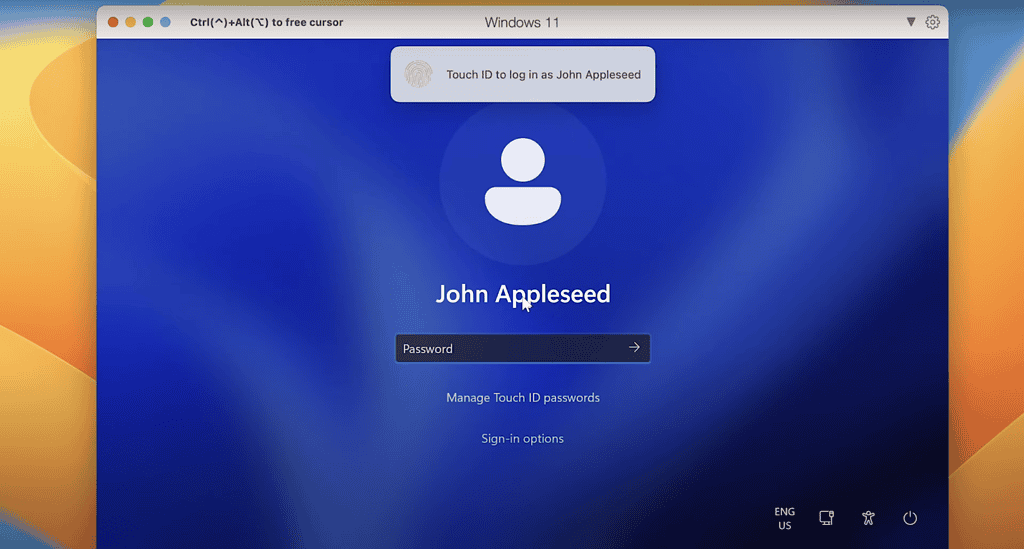Viewport: 1024px width, 549px height.
Task: Click the Touch ID login notification text
Action: click(x=543, y=74)
